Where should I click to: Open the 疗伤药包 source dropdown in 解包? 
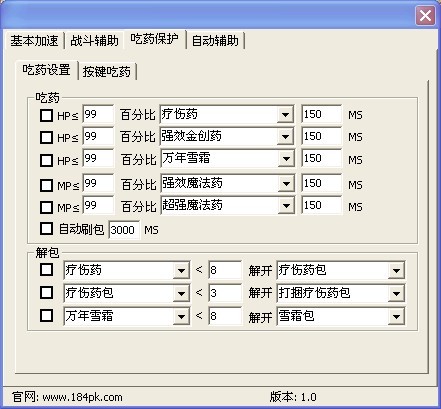tap(181, 293)
